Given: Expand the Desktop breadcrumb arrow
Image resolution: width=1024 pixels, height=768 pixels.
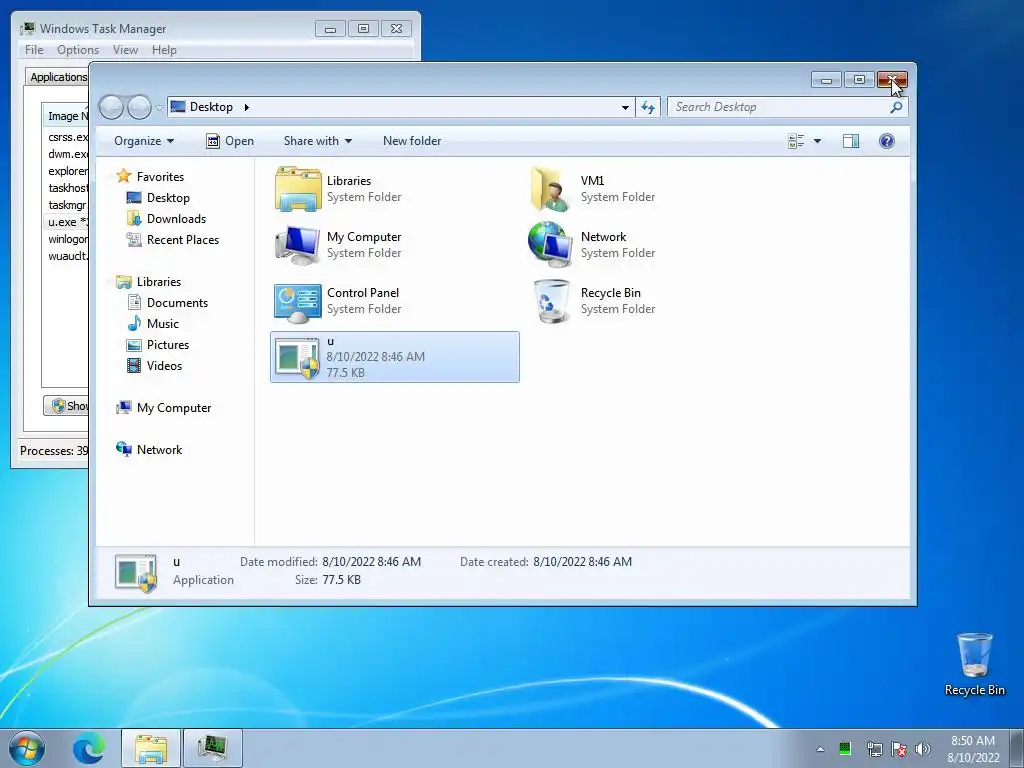Looking at the screenshot, I should tap(246, 107).
